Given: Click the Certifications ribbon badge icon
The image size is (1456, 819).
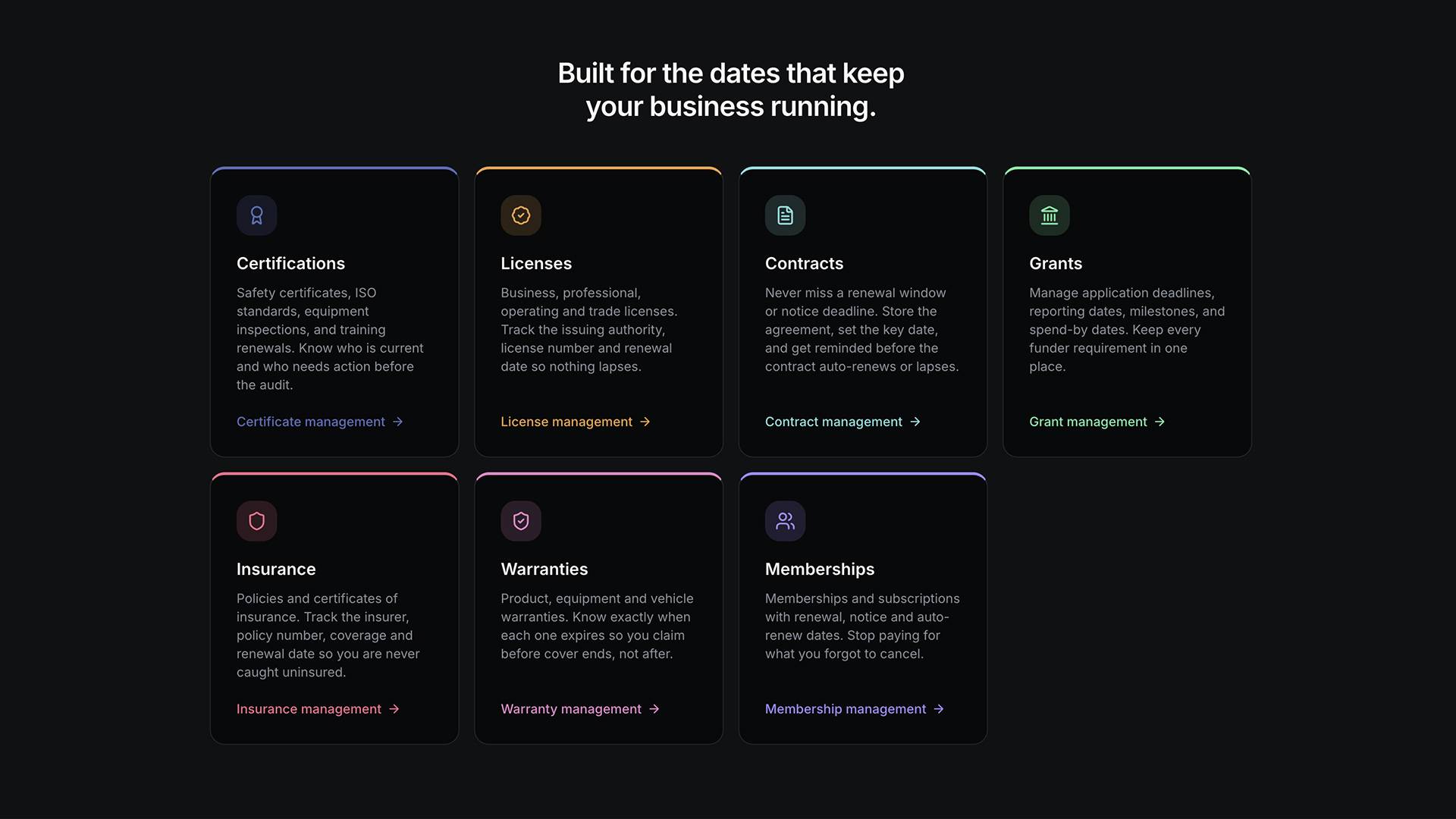Looking at the screenshot, I should point(256,215).
